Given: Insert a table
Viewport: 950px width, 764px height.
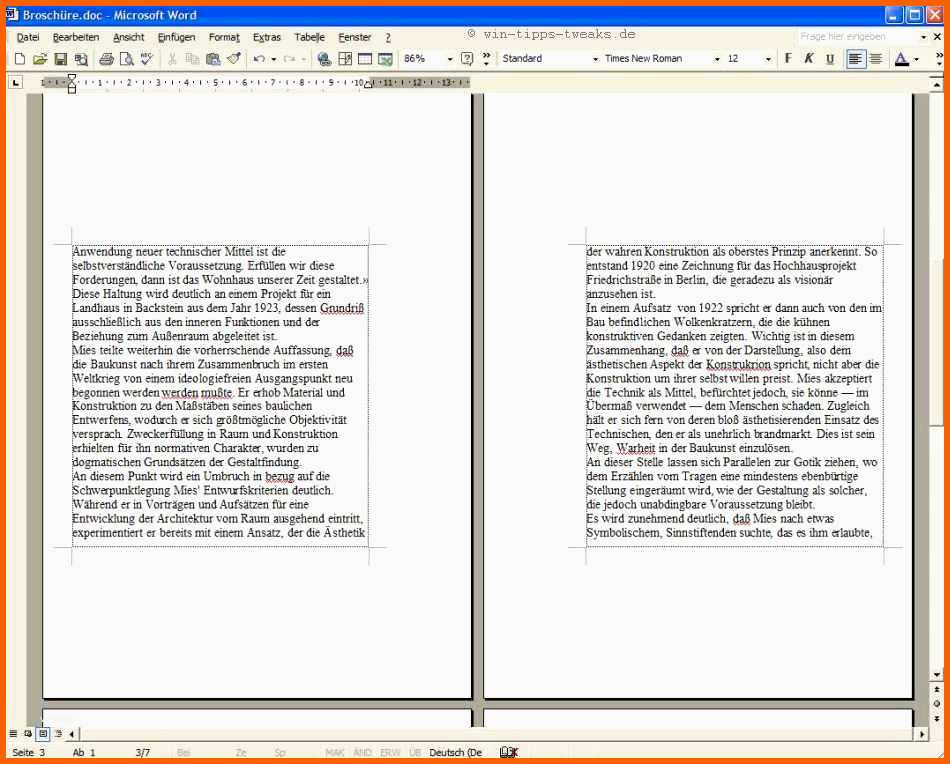Looking at the screenshot, I should [365, 59].
